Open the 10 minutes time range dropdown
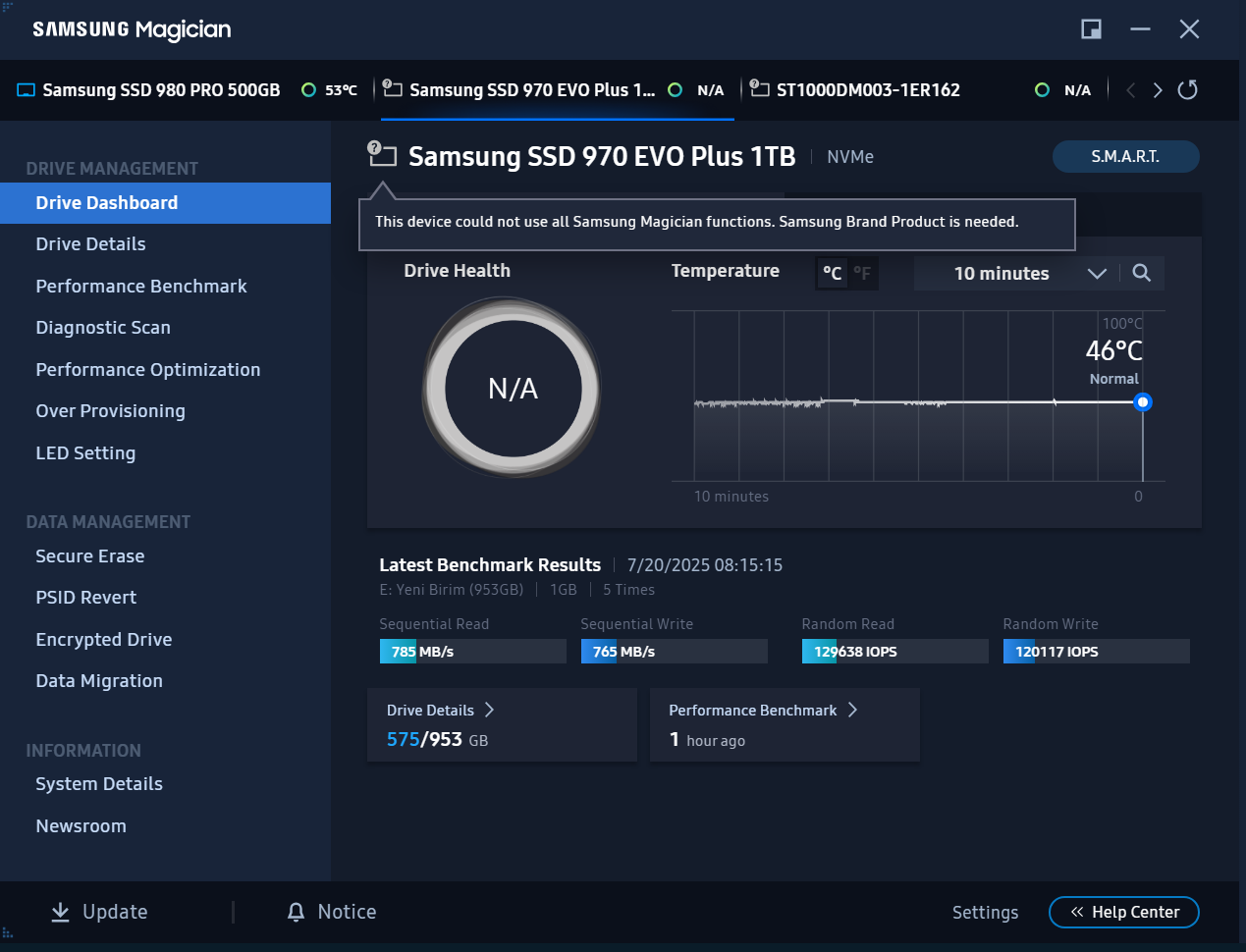Screen dimensions: 1246x952 1016,273
